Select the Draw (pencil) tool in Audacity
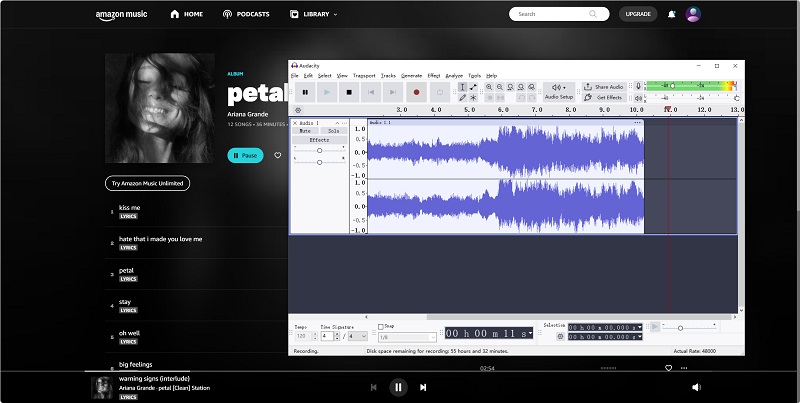This screenshot has width=800, height=403. (x=462, y=97)
